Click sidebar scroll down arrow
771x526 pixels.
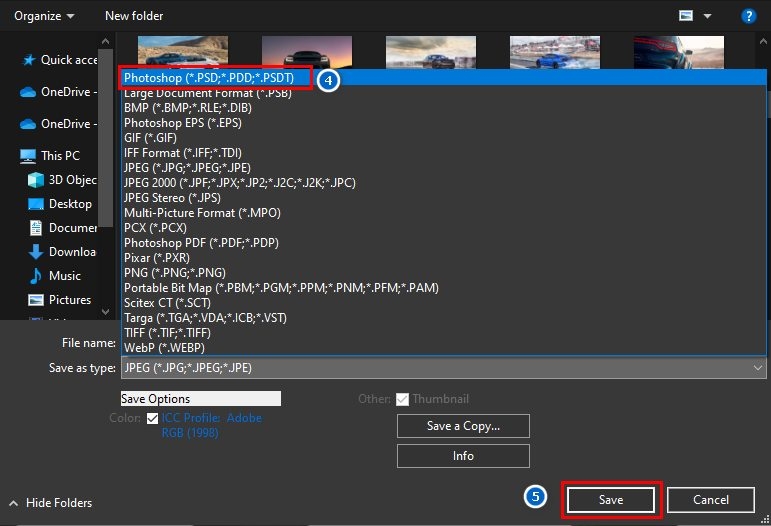[x=105, y=312]
